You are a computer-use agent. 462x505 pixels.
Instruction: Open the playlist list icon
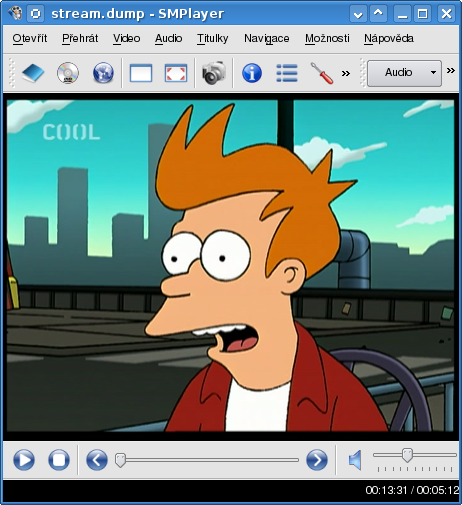(x=287, y=73)
